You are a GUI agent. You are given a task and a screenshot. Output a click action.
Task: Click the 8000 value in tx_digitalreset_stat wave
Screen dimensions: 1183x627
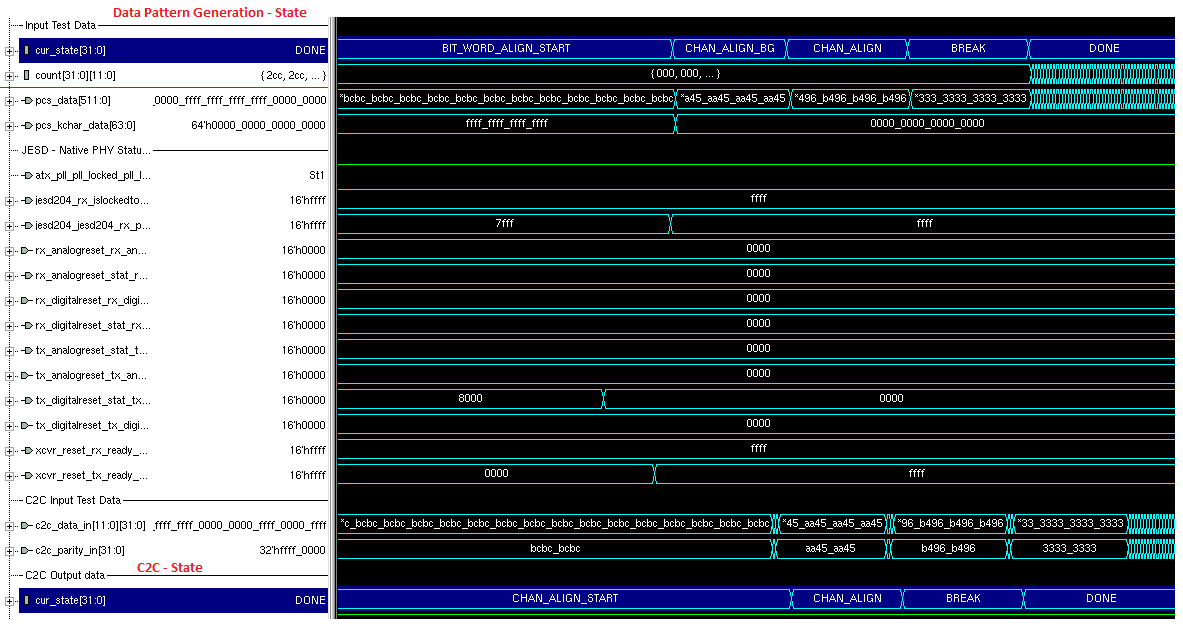click(x=470, y=398)
